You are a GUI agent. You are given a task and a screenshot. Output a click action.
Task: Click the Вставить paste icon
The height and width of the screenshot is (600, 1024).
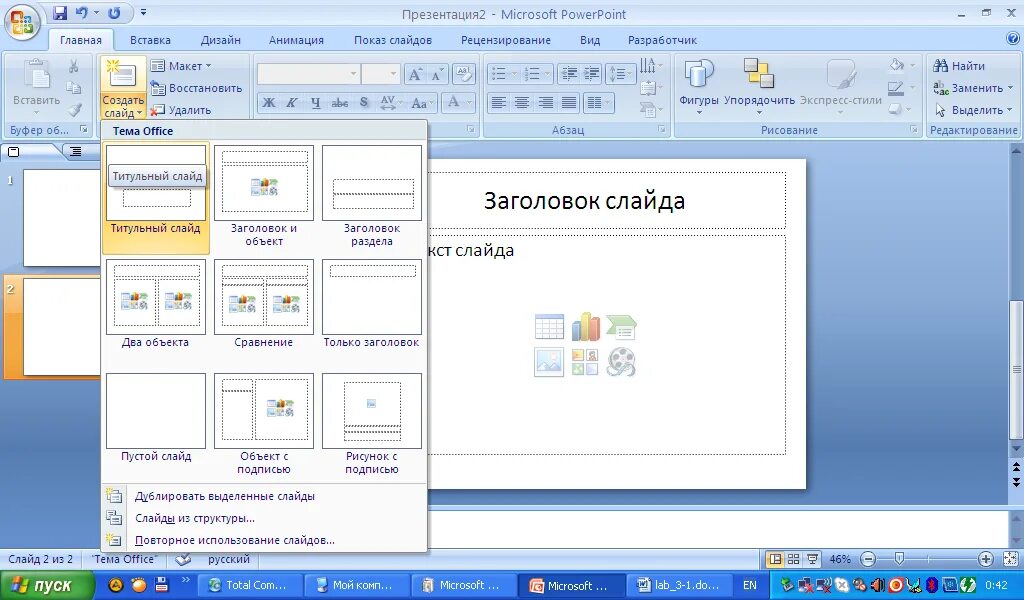point(36,76)
